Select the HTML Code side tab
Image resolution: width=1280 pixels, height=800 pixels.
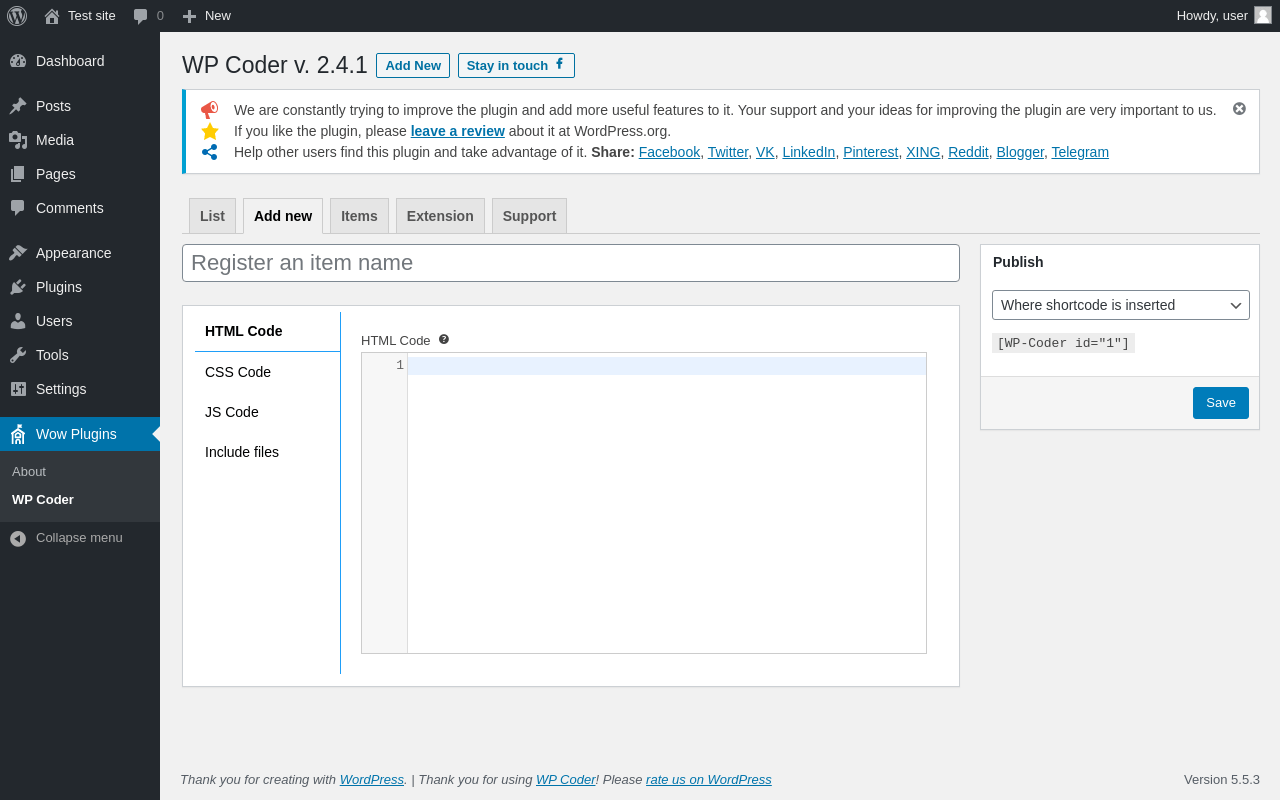pos(267,331)
